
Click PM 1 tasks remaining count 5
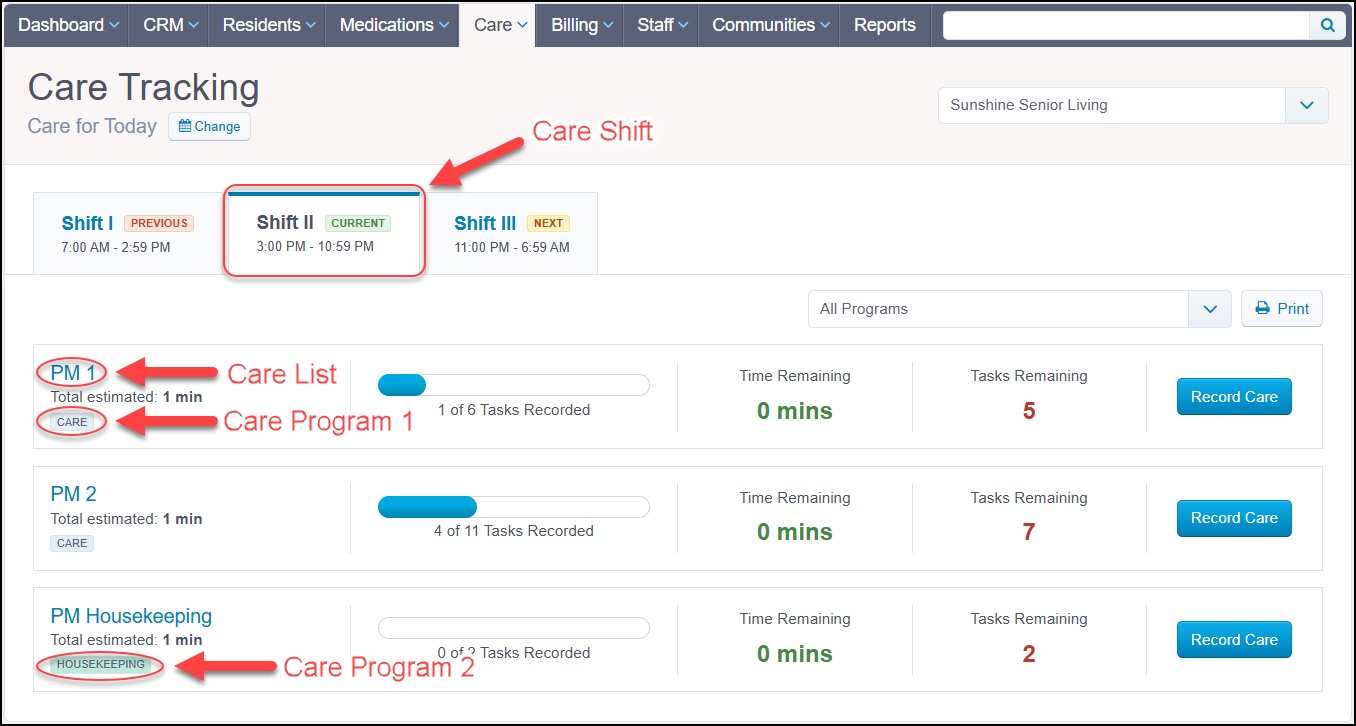[x=1029, y=411]
